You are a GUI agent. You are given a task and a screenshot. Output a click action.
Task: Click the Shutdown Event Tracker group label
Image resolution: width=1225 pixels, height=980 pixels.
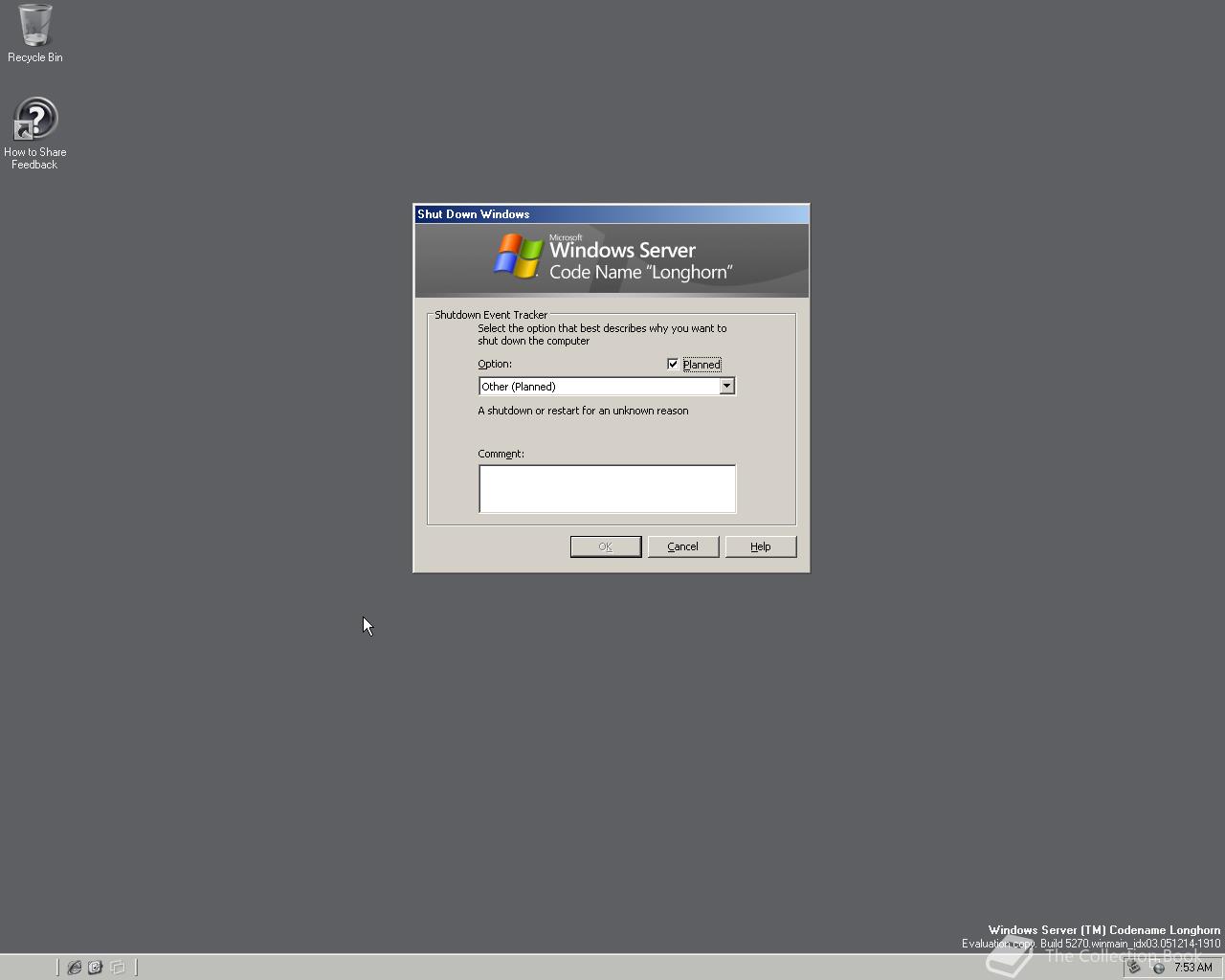coord(491,315)
